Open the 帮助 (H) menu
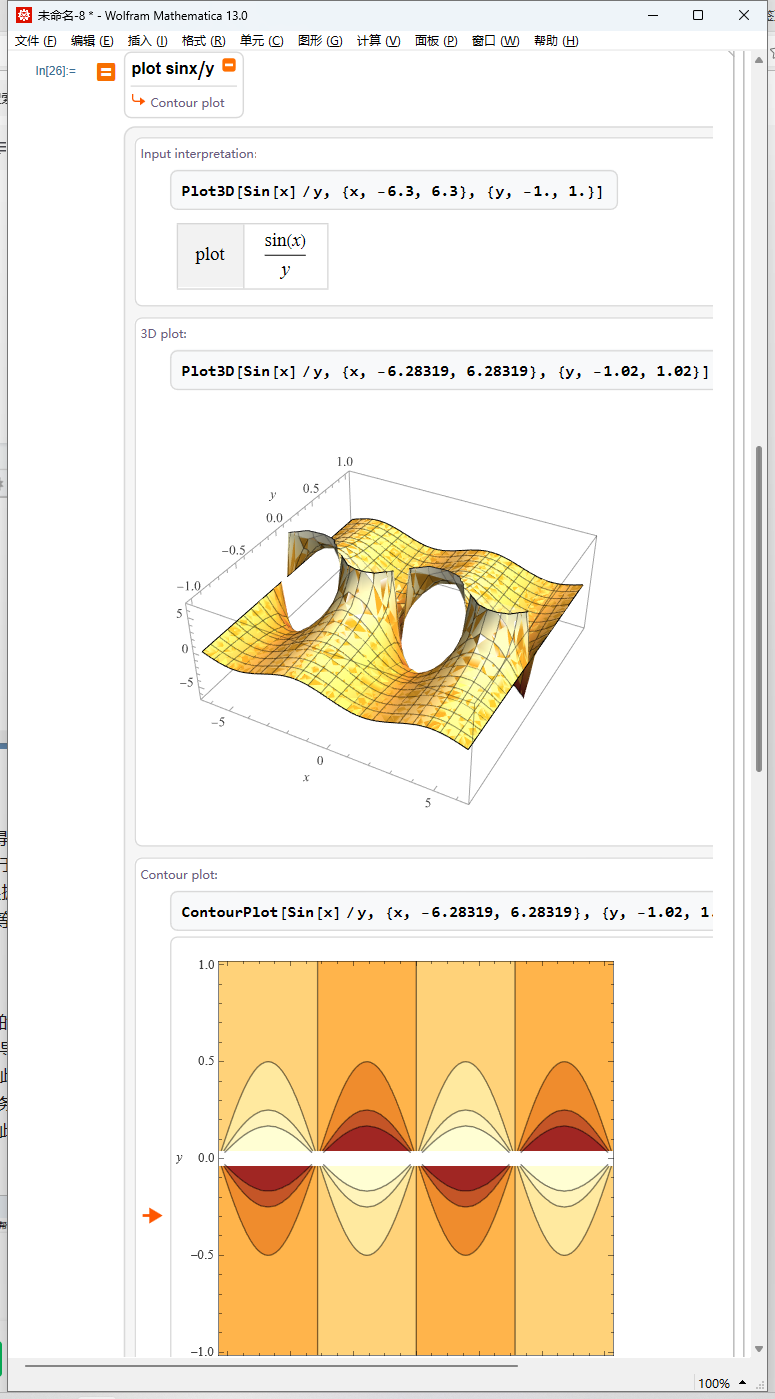 [556, 41]
